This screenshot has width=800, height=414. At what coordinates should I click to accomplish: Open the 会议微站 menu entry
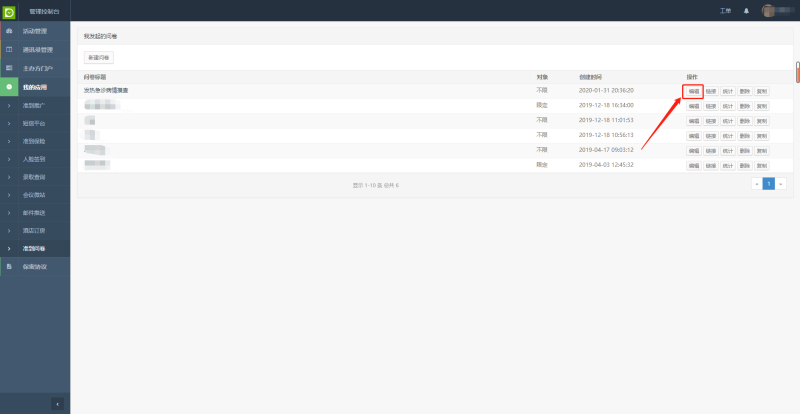click(x=34, y=195)
